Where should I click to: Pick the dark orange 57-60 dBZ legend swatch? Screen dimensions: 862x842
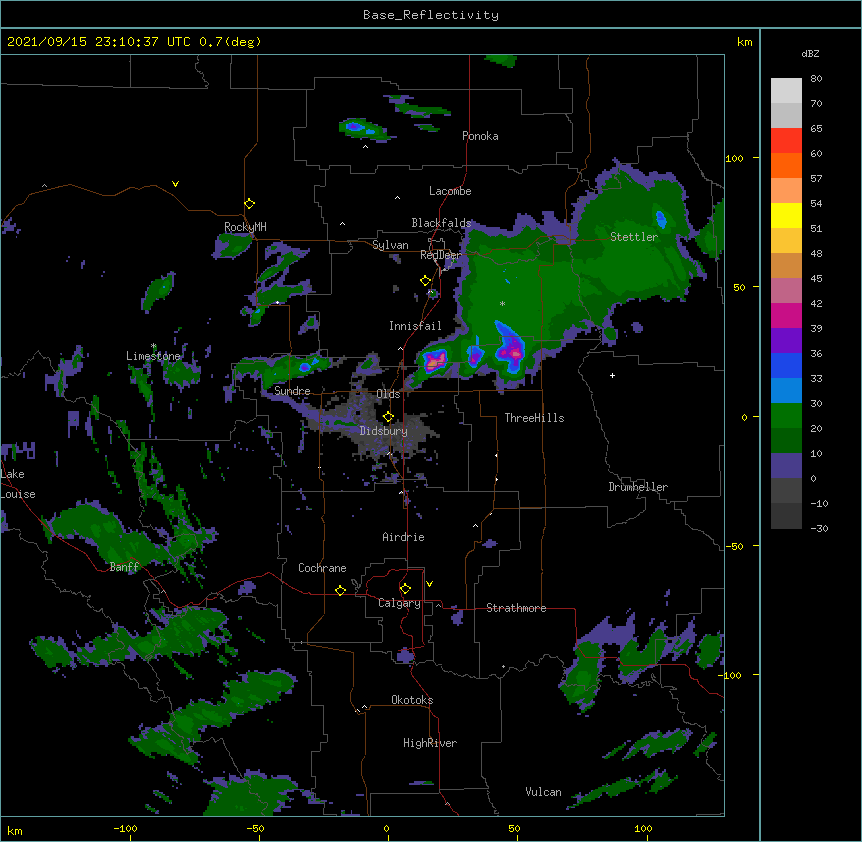[786, 165]
